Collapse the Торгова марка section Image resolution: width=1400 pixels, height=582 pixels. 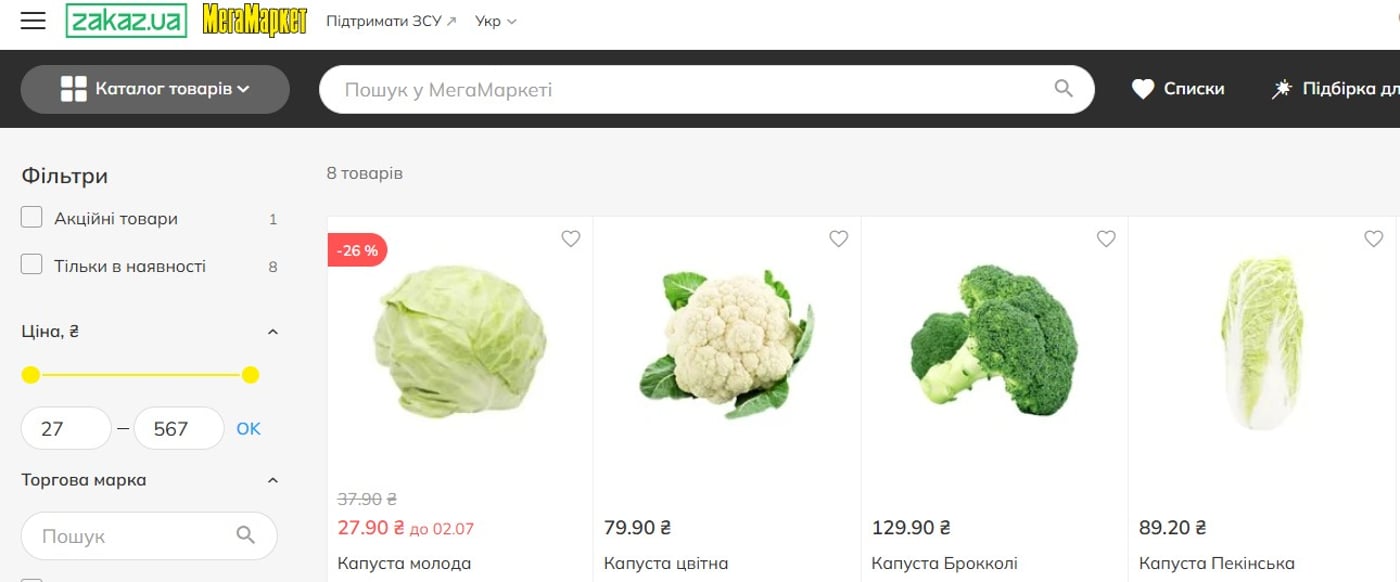coord(273,481)
